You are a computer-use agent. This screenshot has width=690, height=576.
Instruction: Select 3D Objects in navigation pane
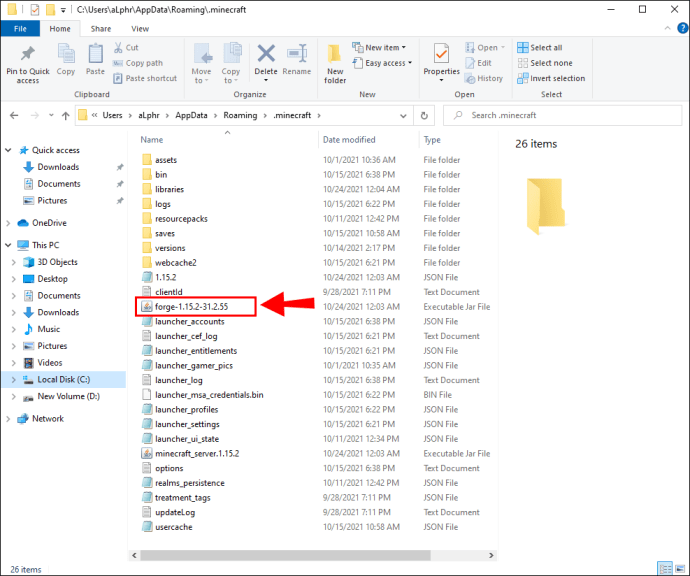tap(57, 262)
